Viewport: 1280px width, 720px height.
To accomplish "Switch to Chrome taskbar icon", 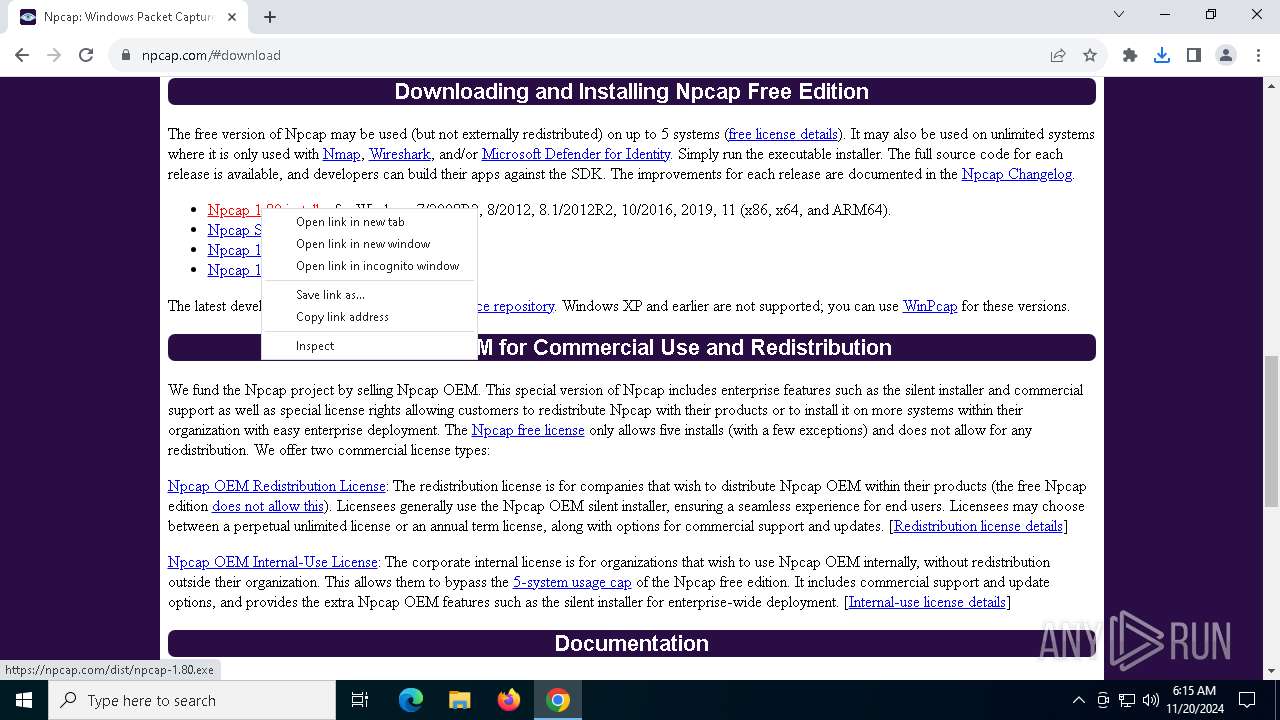I will click(558, 700).
